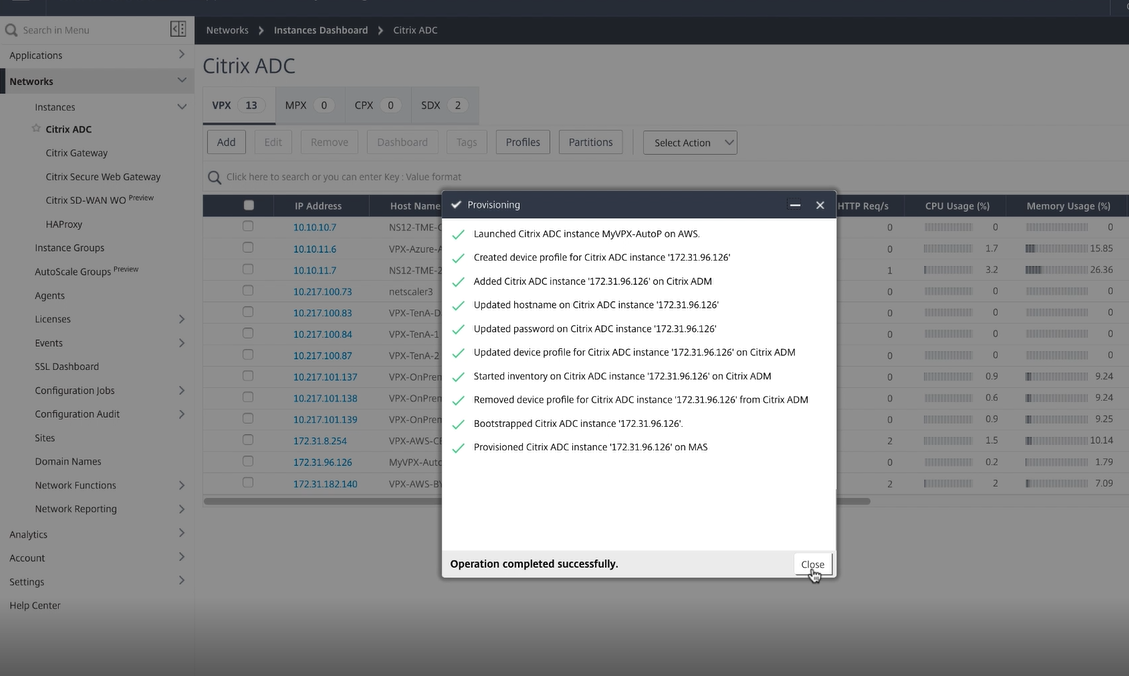Expand Configuration Jobs in sidebar
Screen dimensions: 1129x676
click(x=181, y=390)
